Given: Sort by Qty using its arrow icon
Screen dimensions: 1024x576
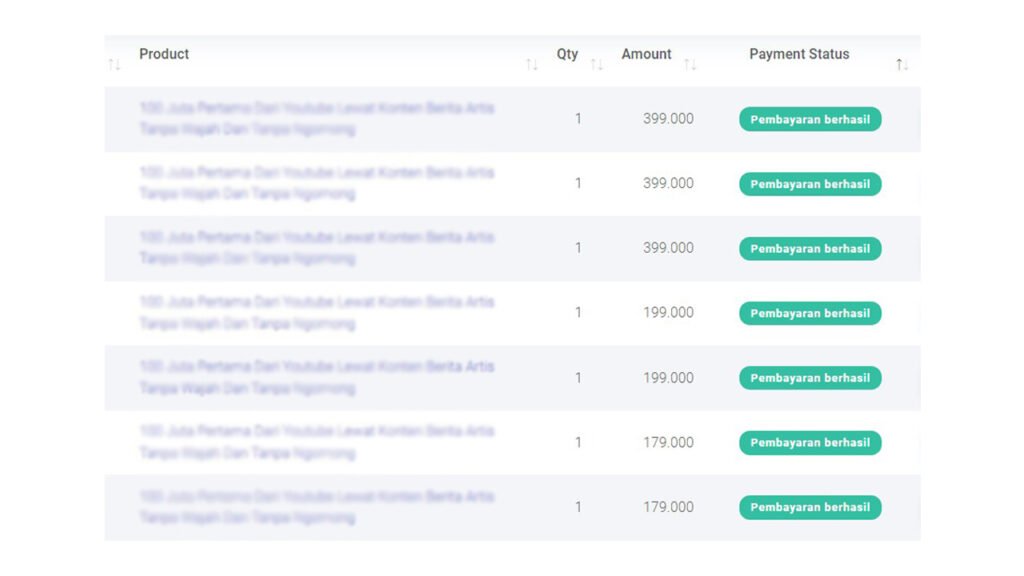Looking at the screenshot, I should (x=597, y=65).
